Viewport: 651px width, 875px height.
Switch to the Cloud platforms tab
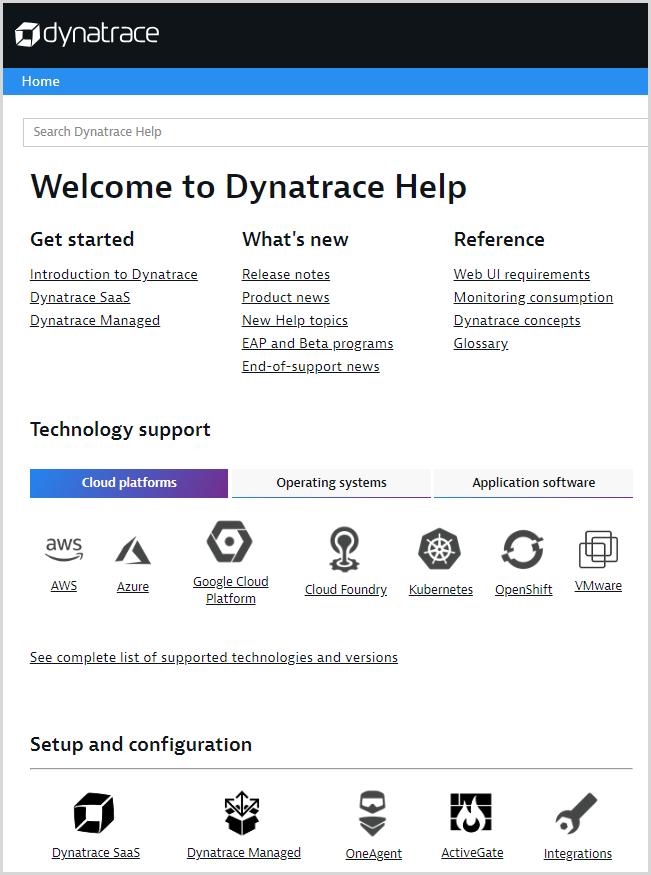(x=129, y=483)
